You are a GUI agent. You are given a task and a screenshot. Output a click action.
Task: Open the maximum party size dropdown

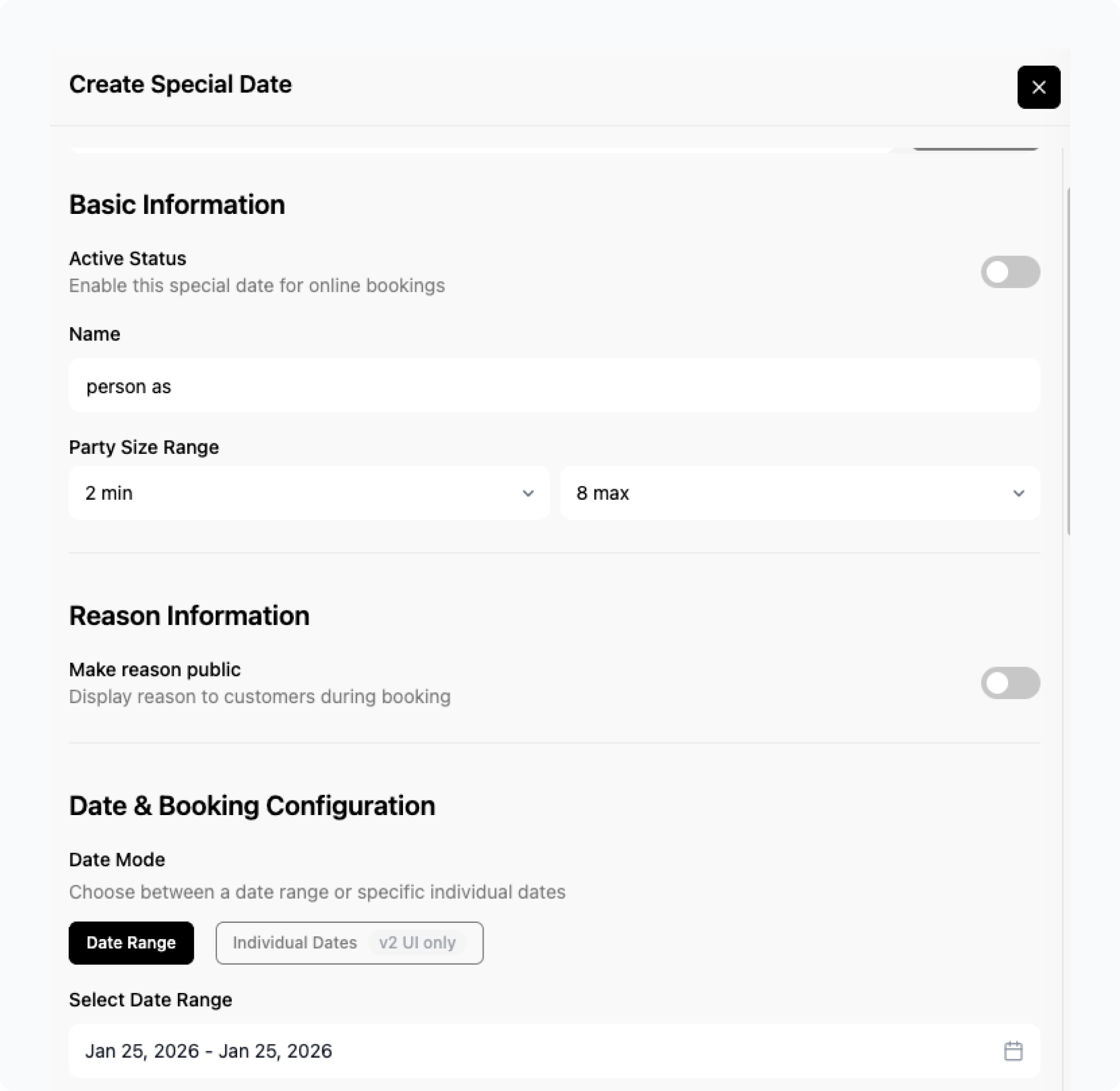(x=799, y=493)
